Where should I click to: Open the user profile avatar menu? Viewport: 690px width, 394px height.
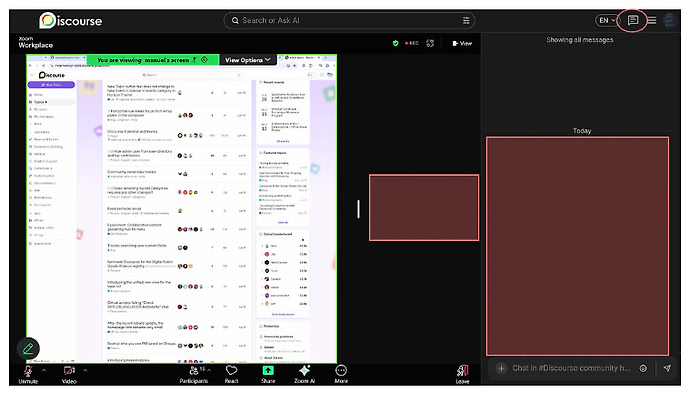[670, 20]
